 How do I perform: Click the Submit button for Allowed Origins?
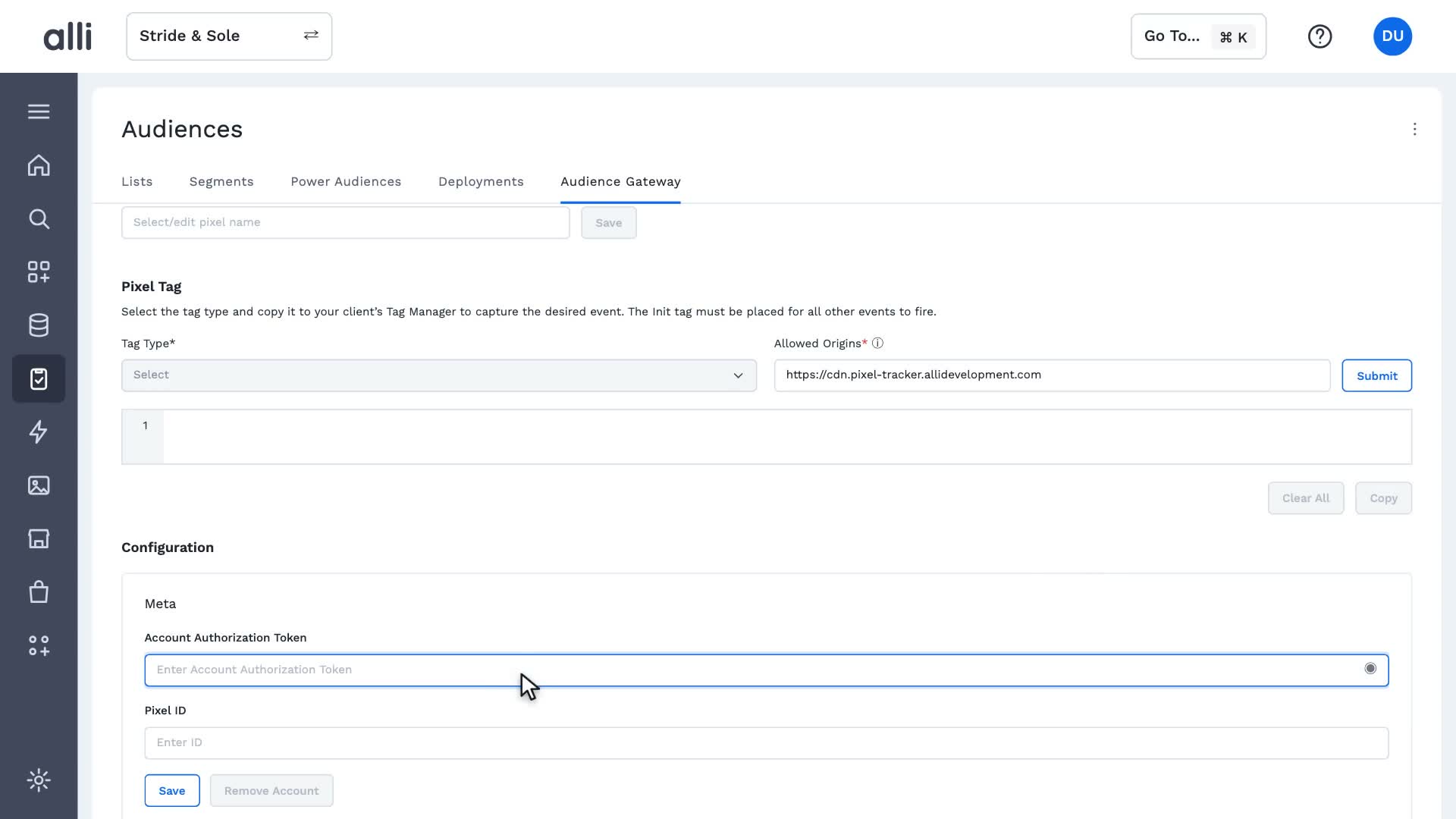tap(1376, 375)
